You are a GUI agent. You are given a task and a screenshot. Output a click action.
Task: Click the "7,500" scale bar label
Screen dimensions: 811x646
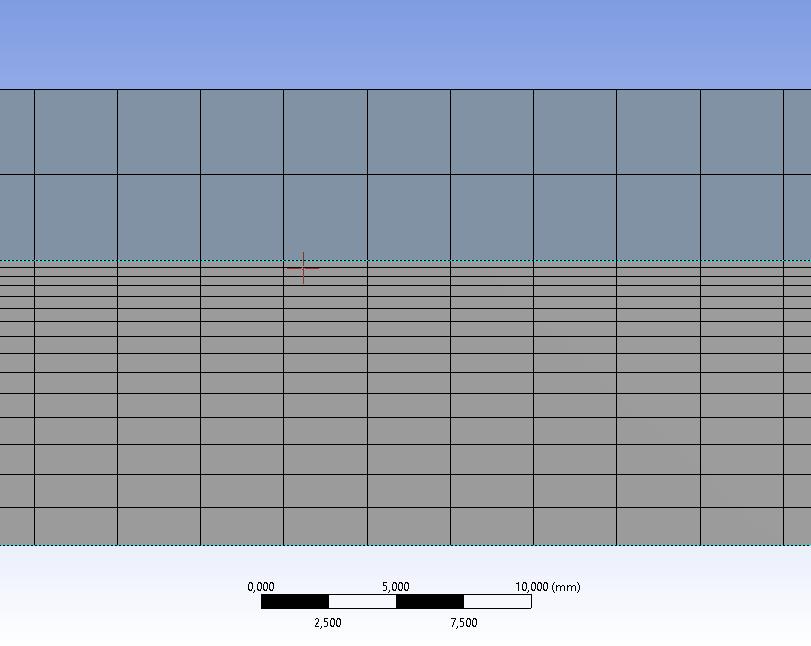click(x=464, y=622)
